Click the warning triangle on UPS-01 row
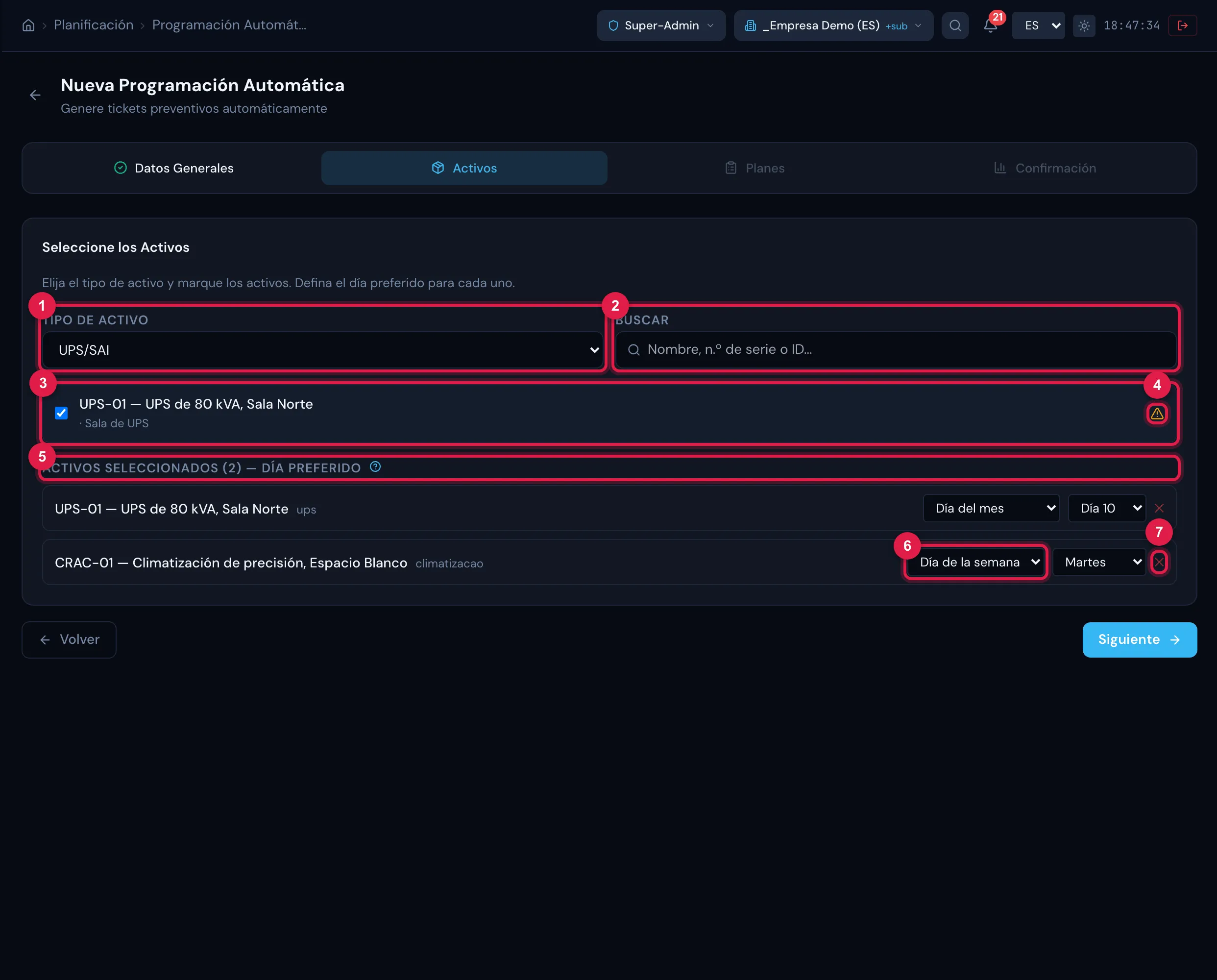The image size is (1217, 980). pos(1157,414)
